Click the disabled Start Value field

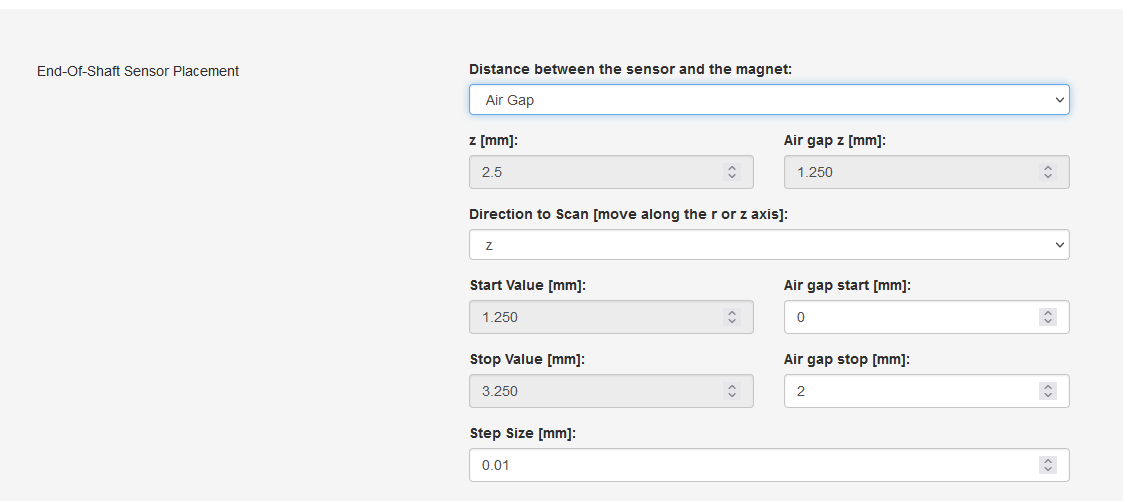click(x=611, y=317)
